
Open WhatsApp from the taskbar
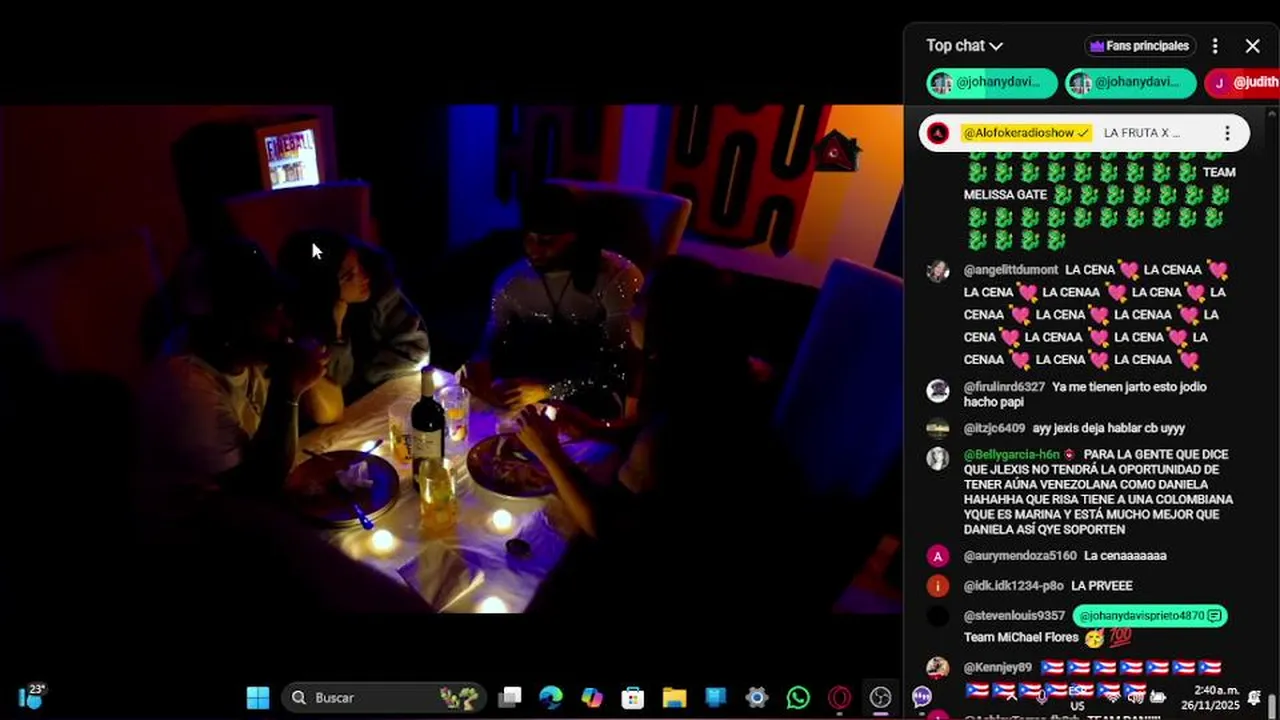pos(798,697)
